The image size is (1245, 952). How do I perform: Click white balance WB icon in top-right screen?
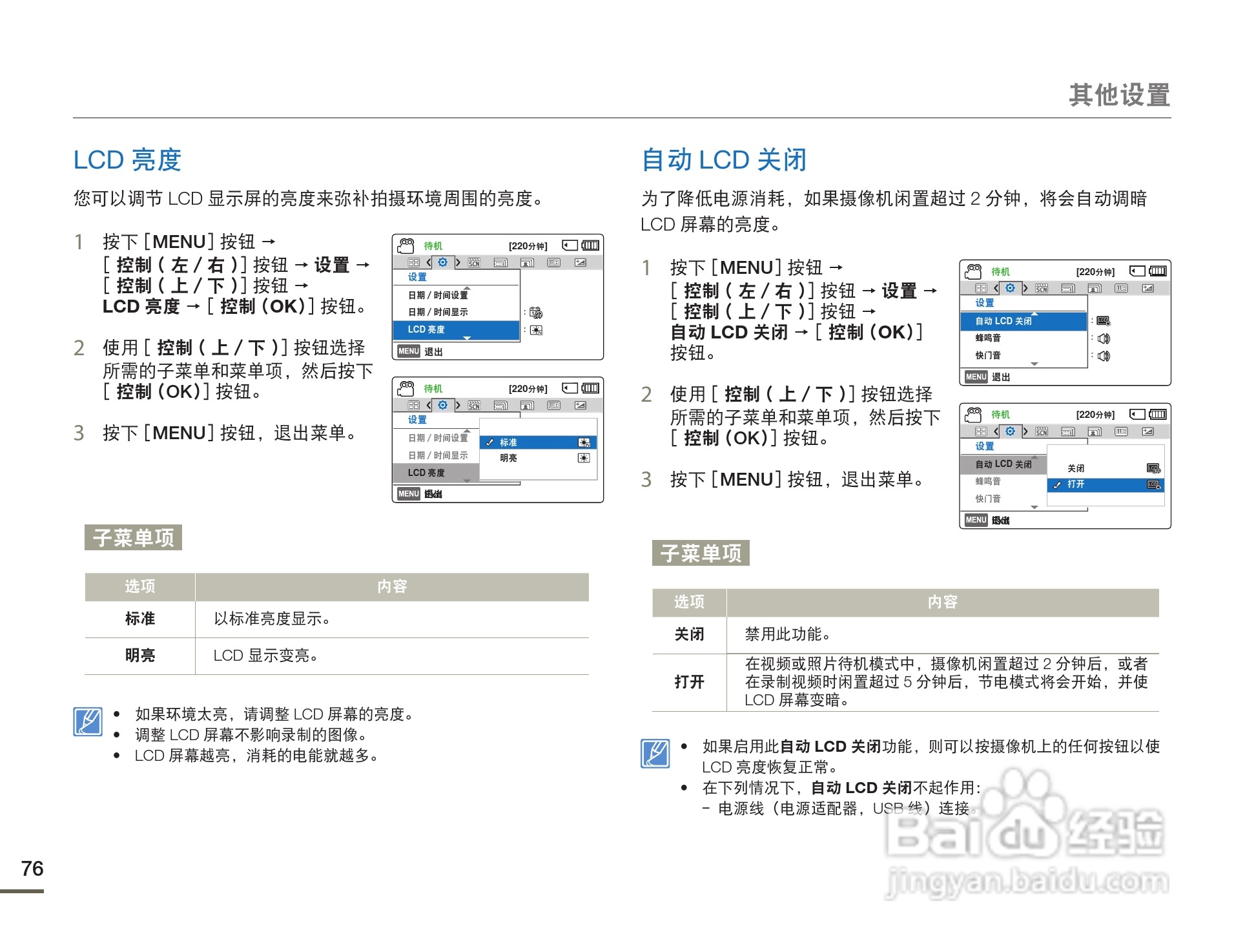coord(1121,288)
